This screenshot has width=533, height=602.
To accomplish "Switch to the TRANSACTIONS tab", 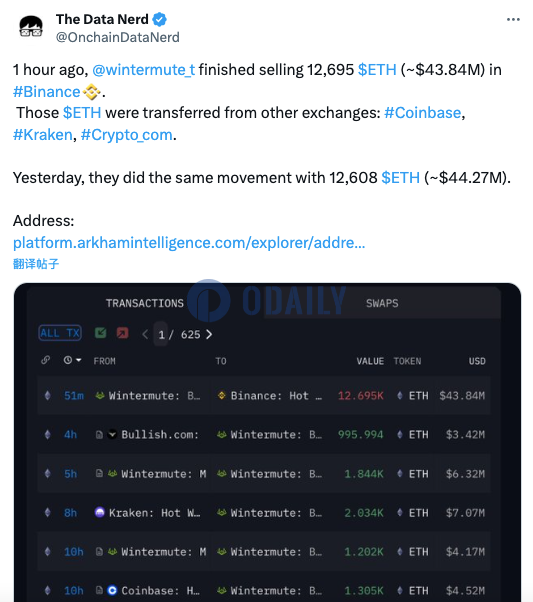I will tap(145, 303).
